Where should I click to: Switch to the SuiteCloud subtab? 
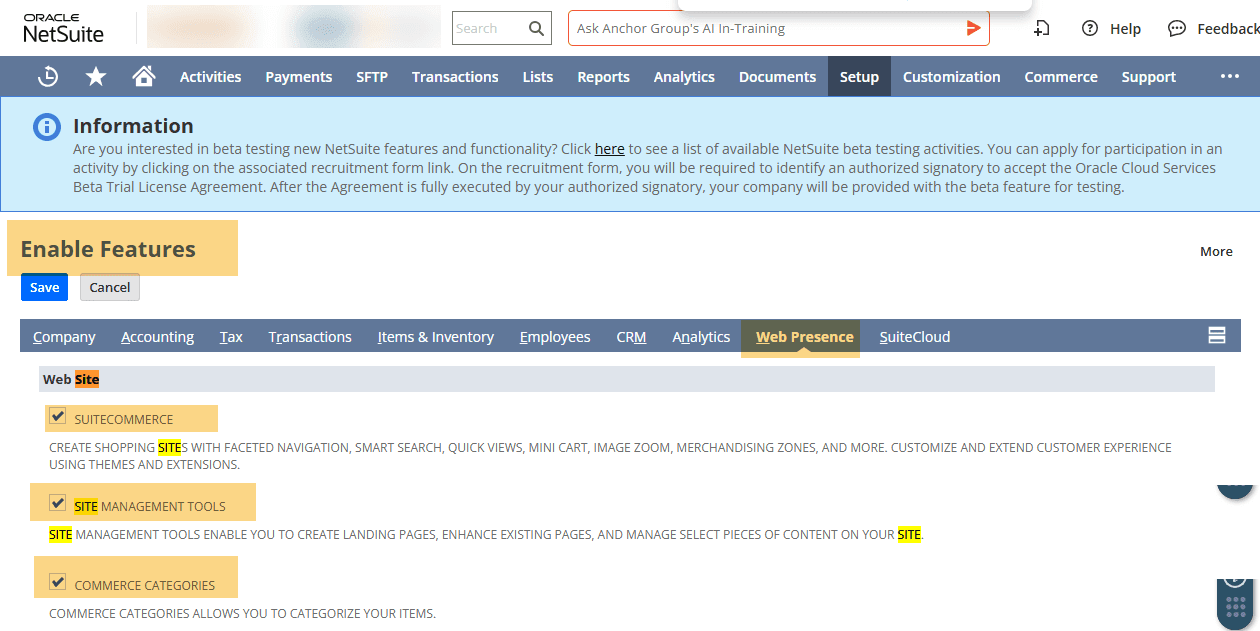(915, 337)
